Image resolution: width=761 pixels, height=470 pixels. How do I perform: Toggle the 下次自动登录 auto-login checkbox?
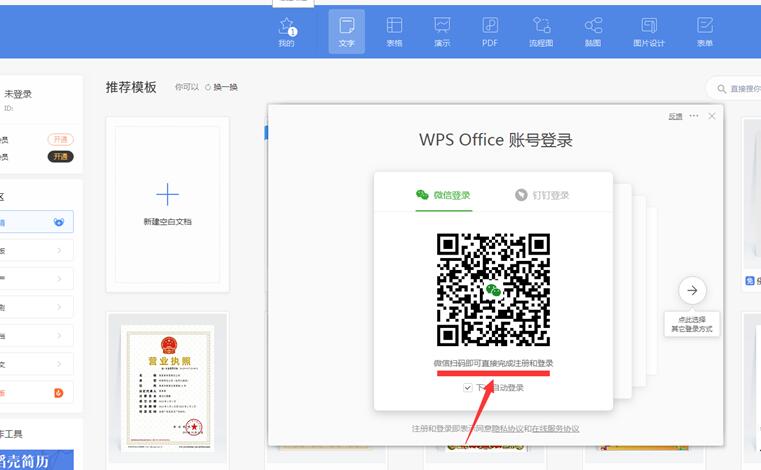click(x=468, y=387)
